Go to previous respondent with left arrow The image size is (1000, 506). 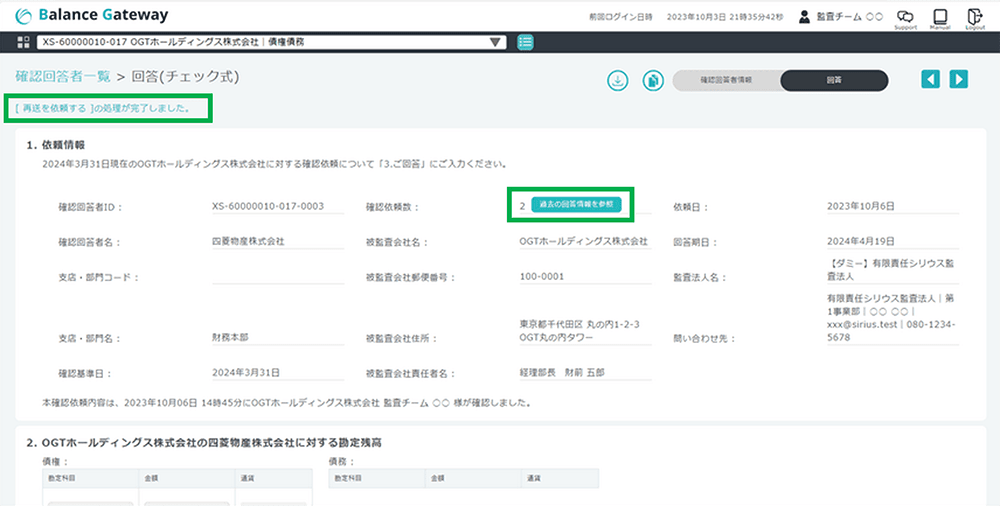[x=931, y=80]
